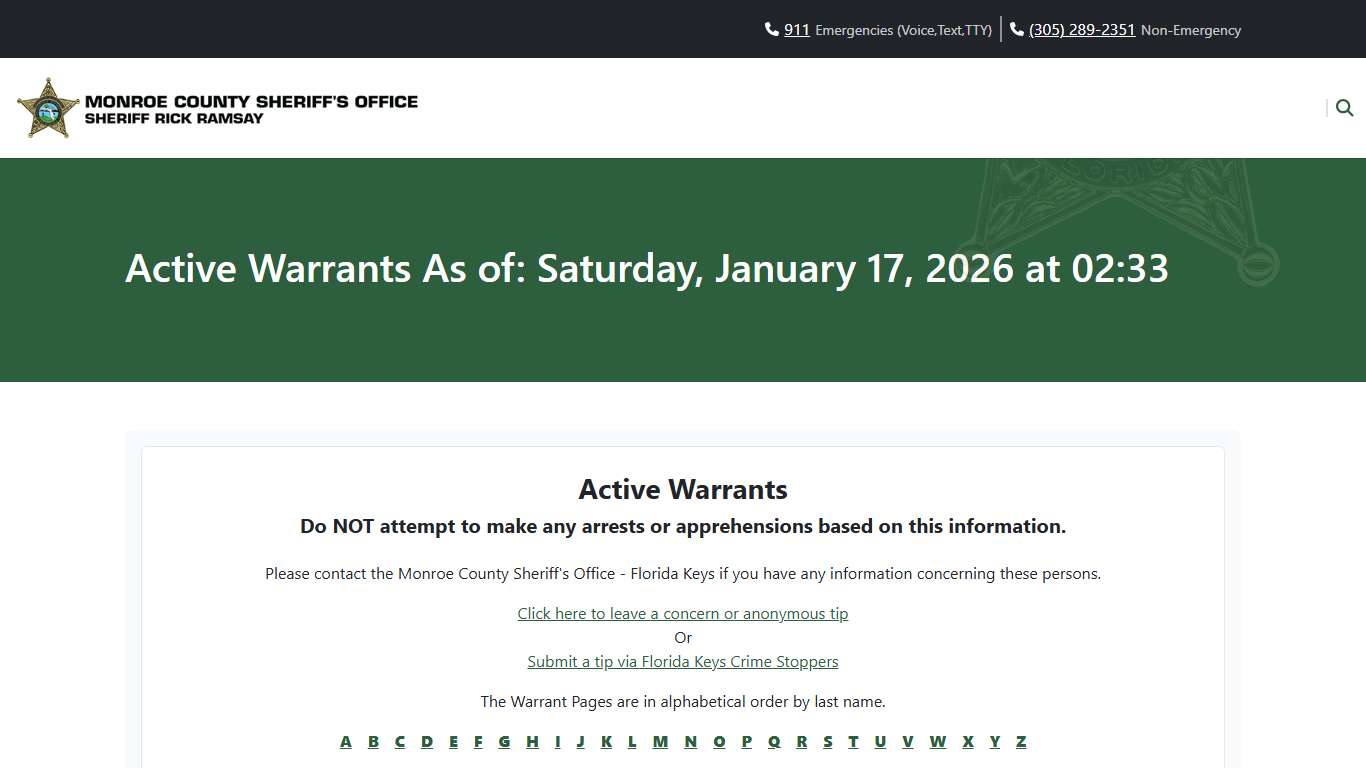
Task: Submit a tip via Florida Keys Crime Stoppers
Action: (x=683, y=661)
